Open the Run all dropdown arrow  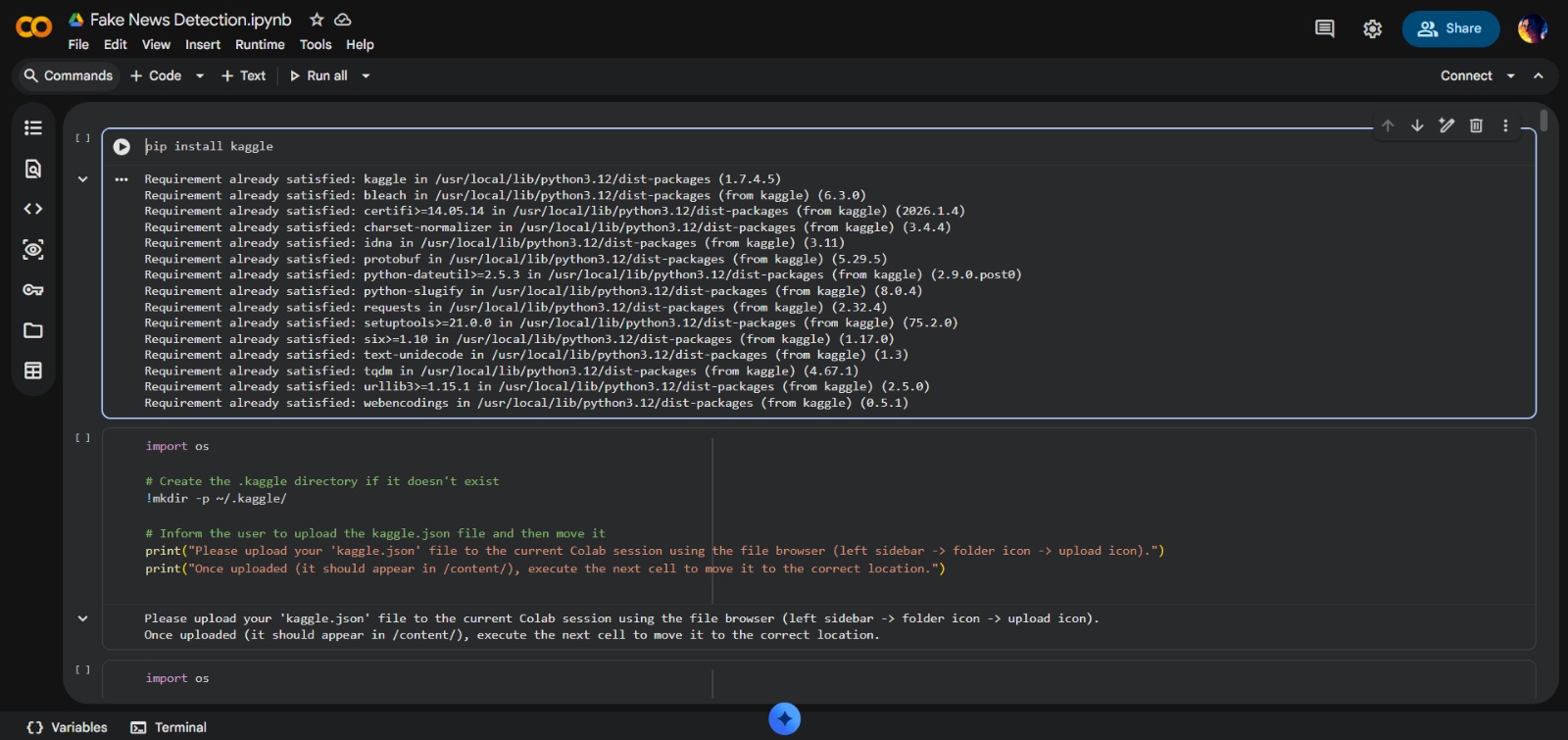coord(367,76)
